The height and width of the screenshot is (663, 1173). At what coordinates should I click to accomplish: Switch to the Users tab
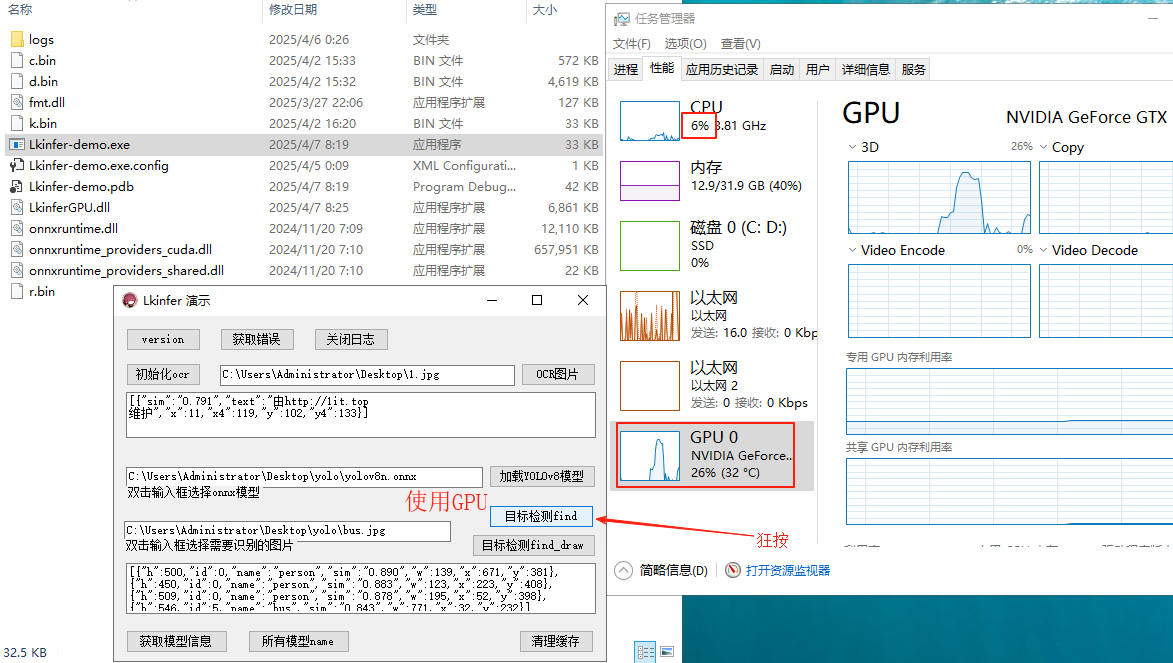[x=818, y=70]
